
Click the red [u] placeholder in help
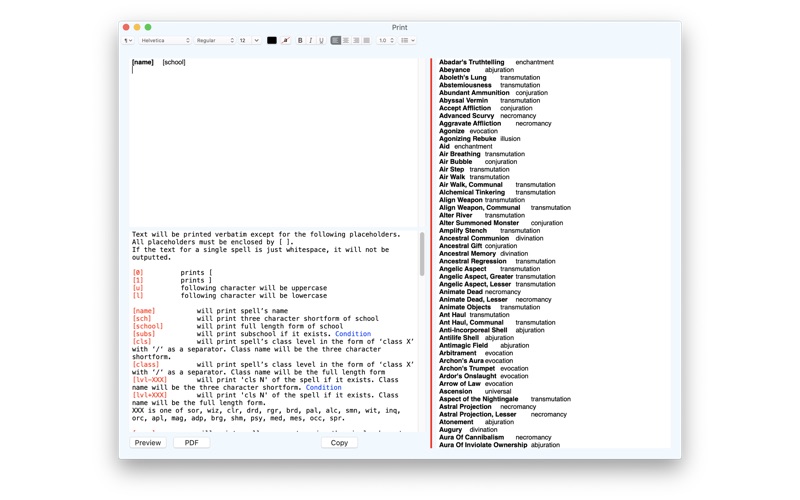[138, 288]
